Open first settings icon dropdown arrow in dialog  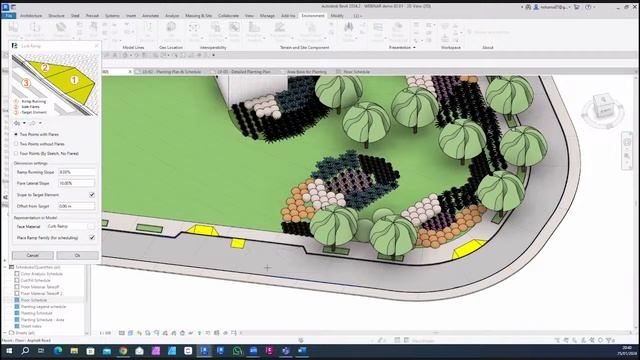click(24, 123)
